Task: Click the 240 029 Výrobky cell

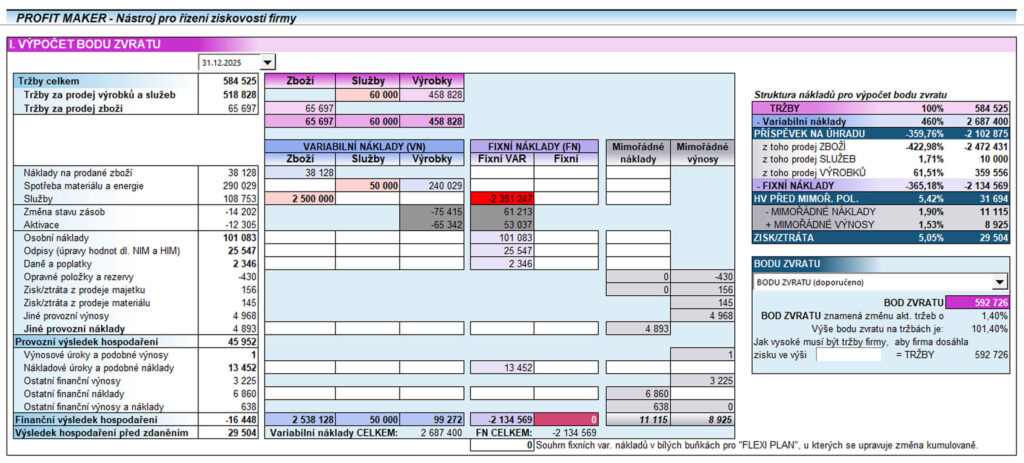Action: pyautogui.click(x=432, y=186)
